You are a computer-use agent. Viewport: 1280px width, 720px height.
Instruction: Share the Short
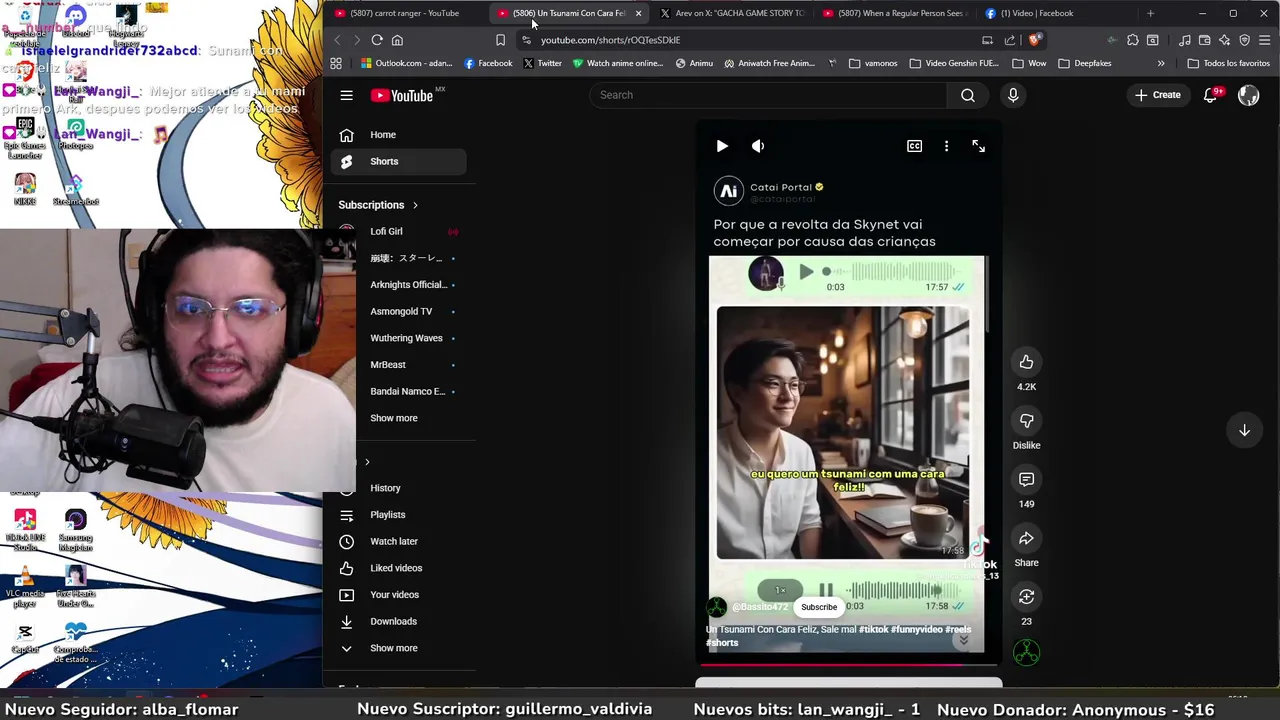(1026, 539)
